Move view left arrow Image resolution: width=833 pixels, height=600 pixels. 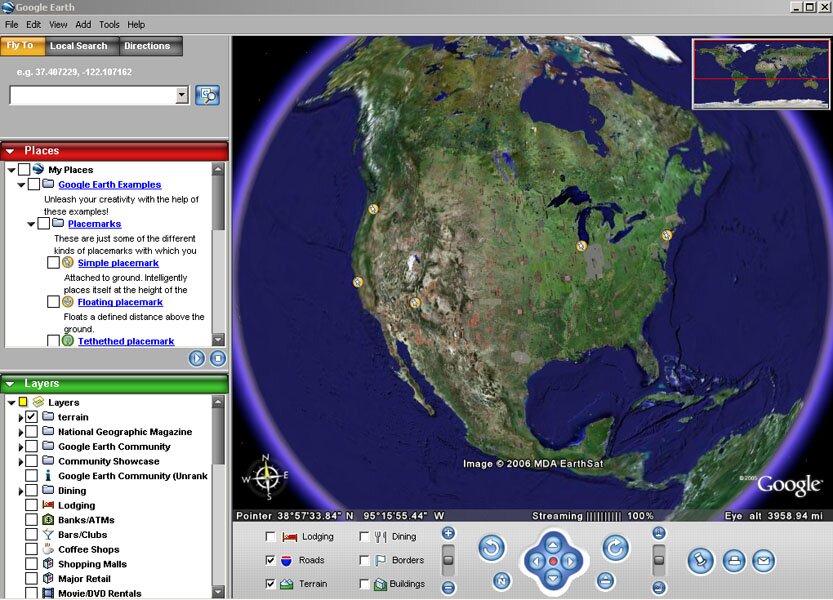[x=536, y=561]
